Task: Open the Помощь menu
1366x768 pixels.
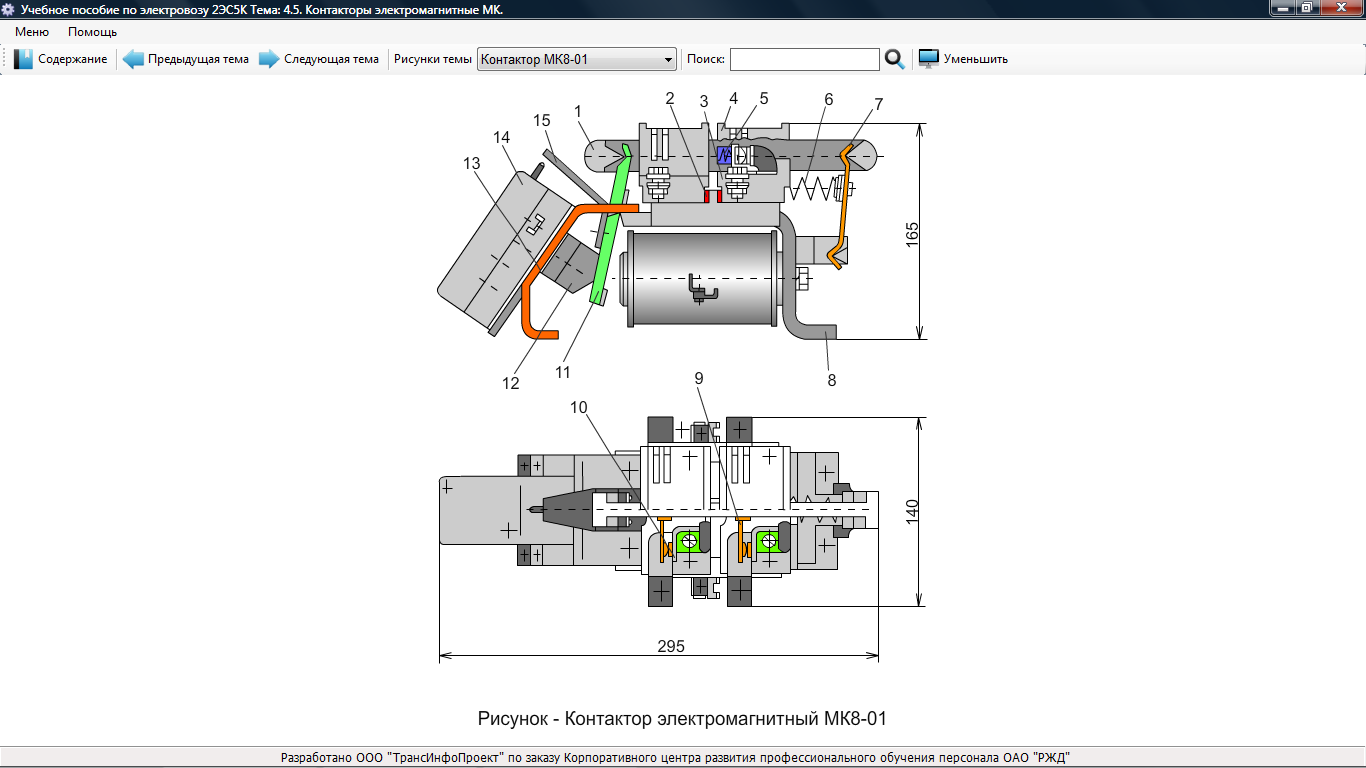Action: pos(92,32)
